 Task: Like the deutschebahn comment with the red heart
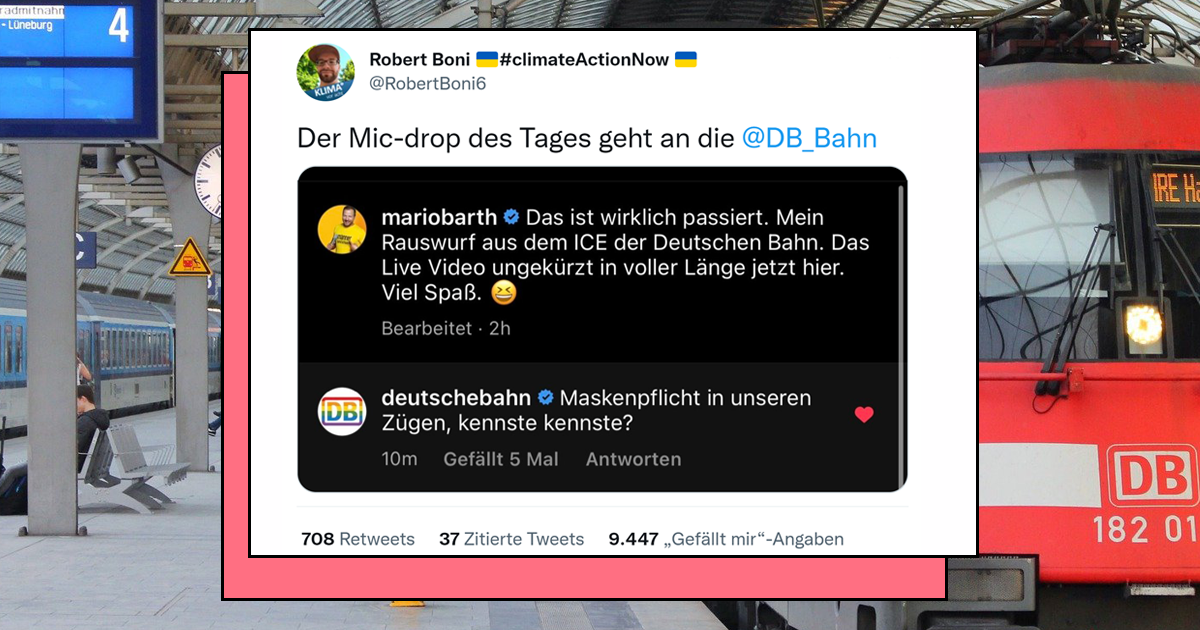[864, 415]
